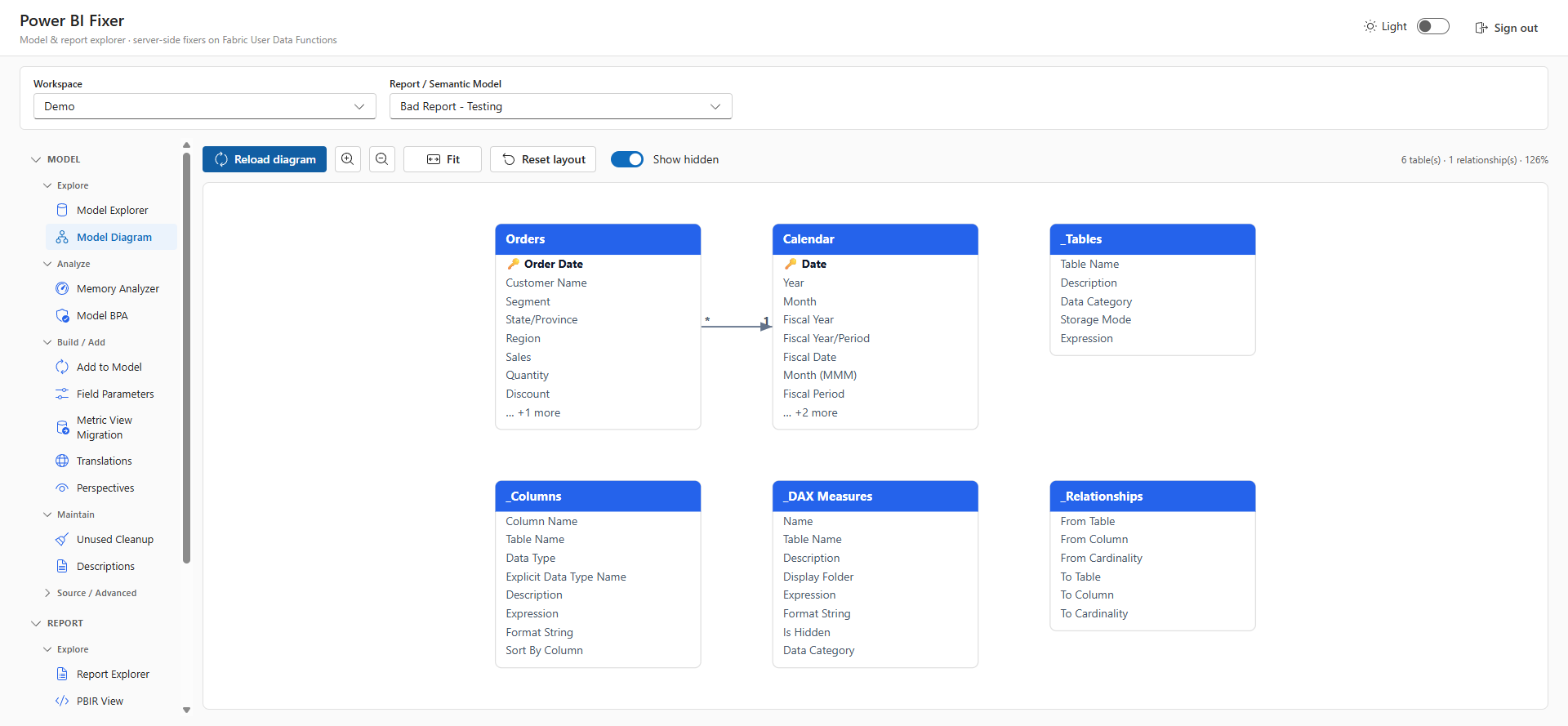Click the Field Parameters sliders icon
This screenshot has width=1568, height=726.
62,394
